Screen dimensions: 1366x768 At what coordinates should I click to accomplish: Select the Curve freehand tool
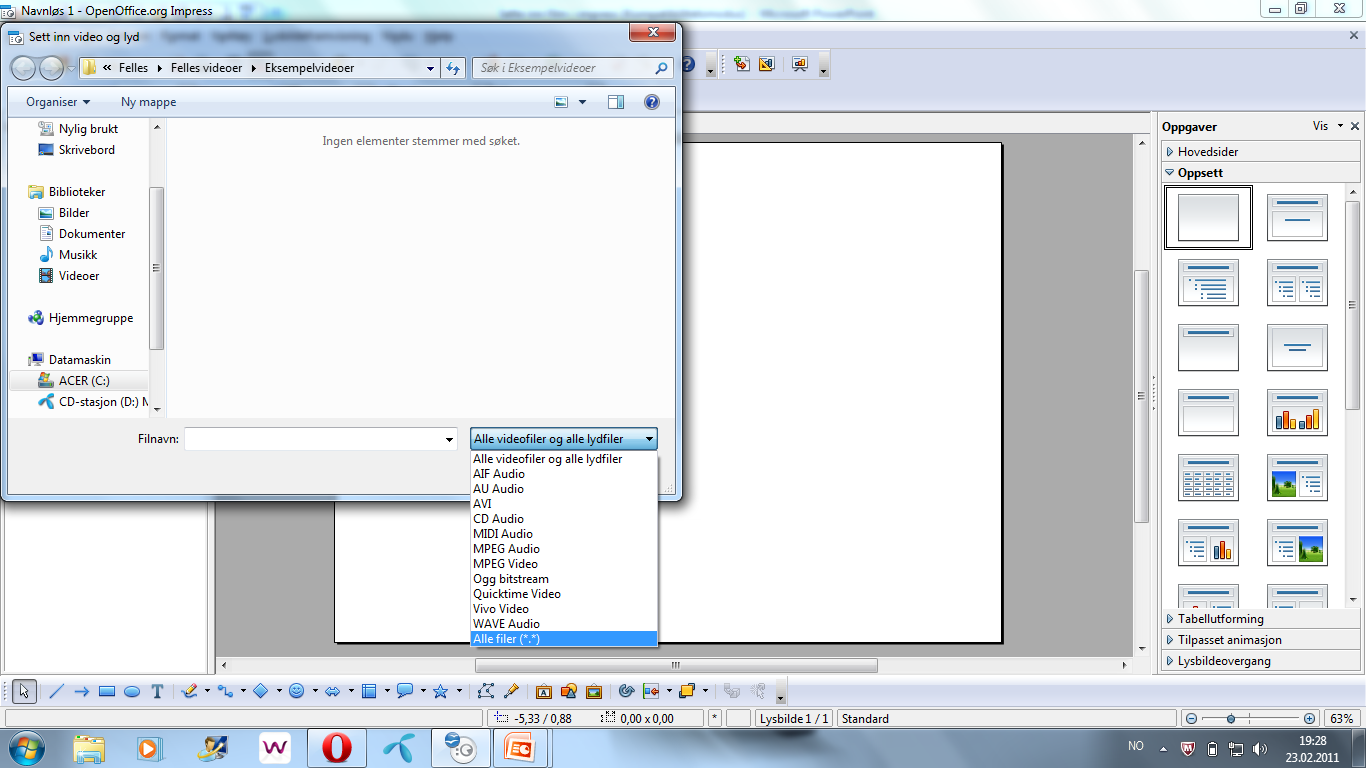190,691
